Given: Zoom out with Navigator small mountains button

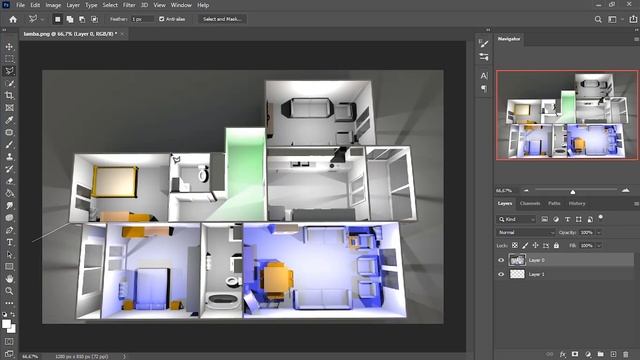Looking at the screenshot, I should pyautogui.click(x=526, y=190).
